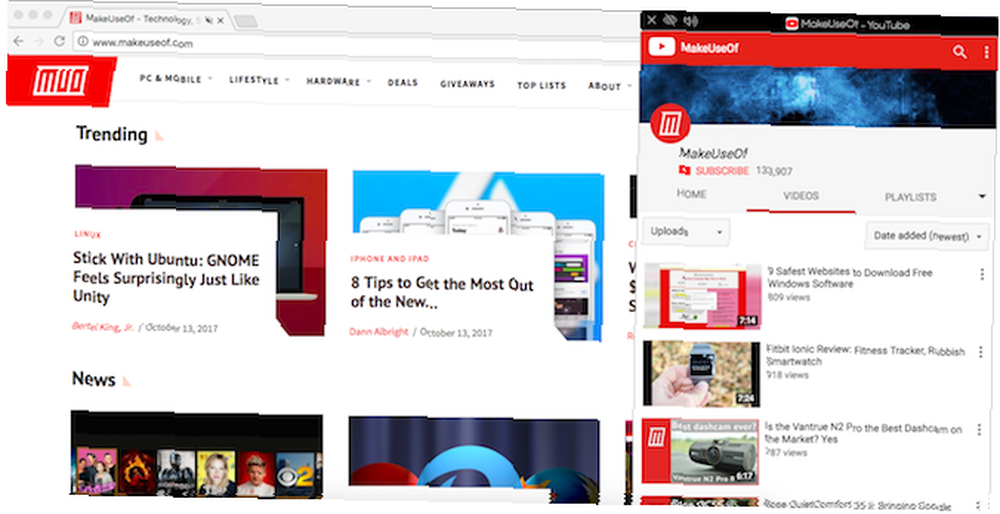Image resolution: width=1000 pixels, height=514 pixels.
Task: Open 9 Safest Websites video title
Action: [849, 277]
